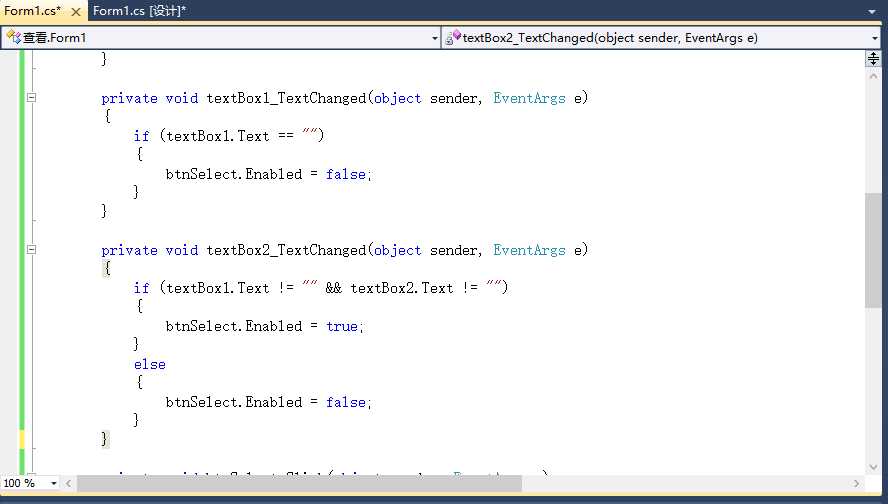Open the textBox2_TextChanged member dropdown
888x504 pixels.
click(874, 39)
